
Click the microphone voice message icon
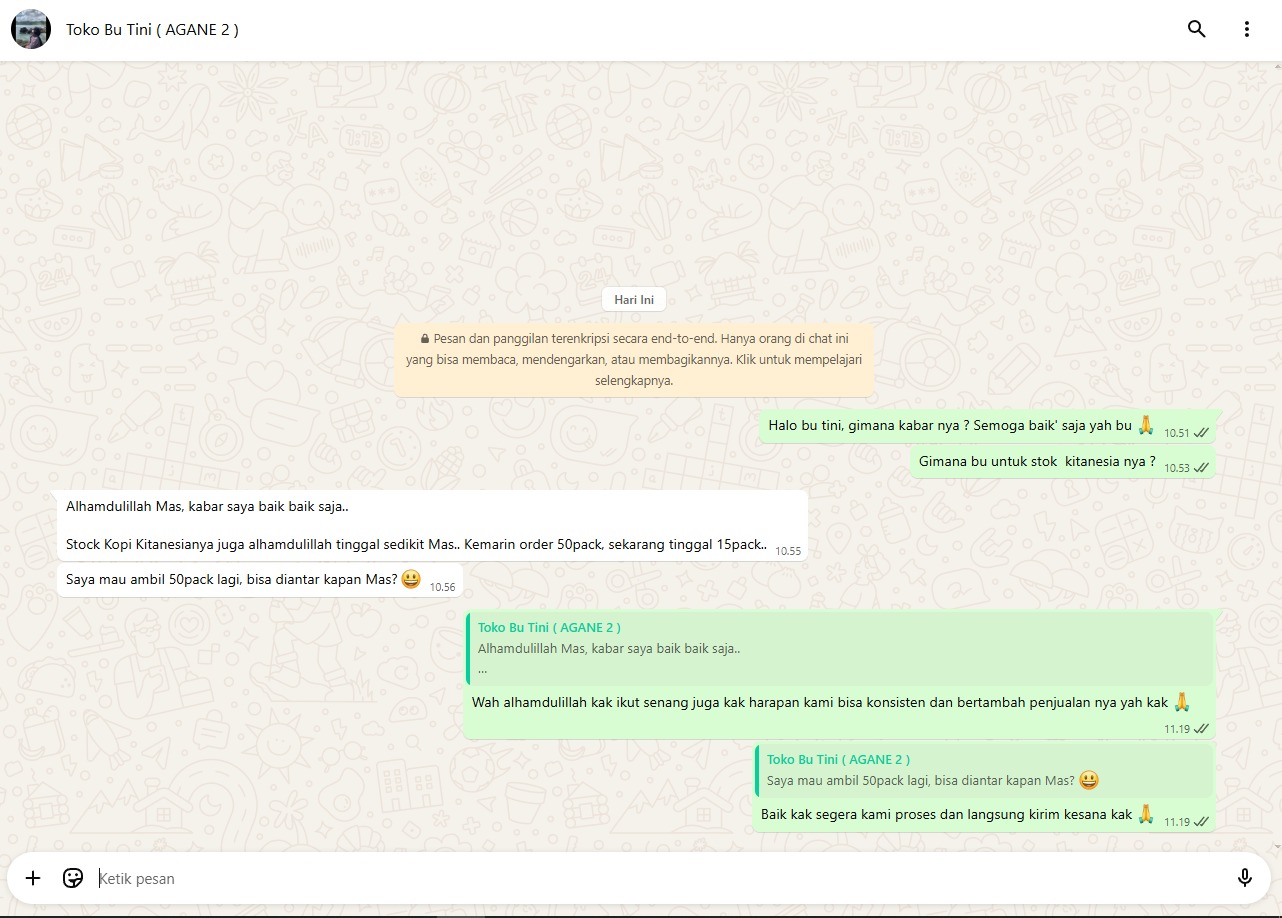click(1244, 878)
